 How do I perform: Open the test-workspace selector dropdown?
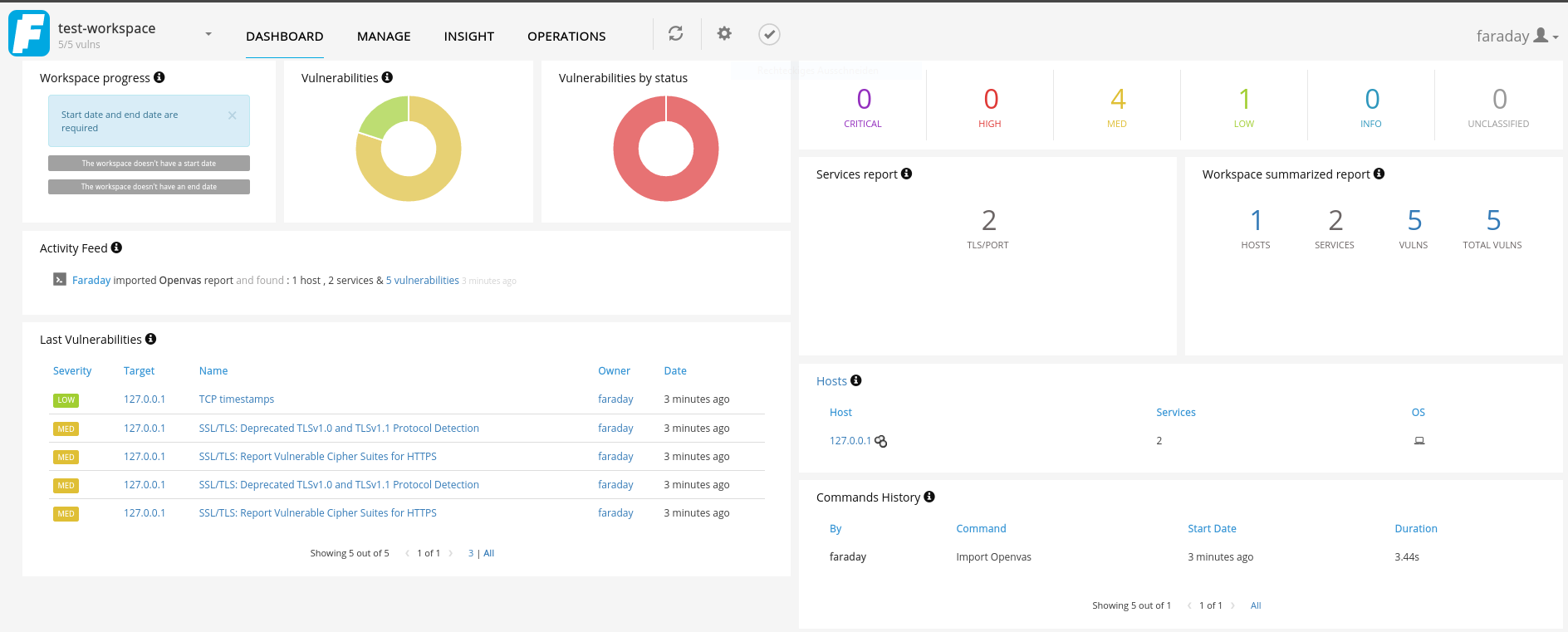point(208,34)
